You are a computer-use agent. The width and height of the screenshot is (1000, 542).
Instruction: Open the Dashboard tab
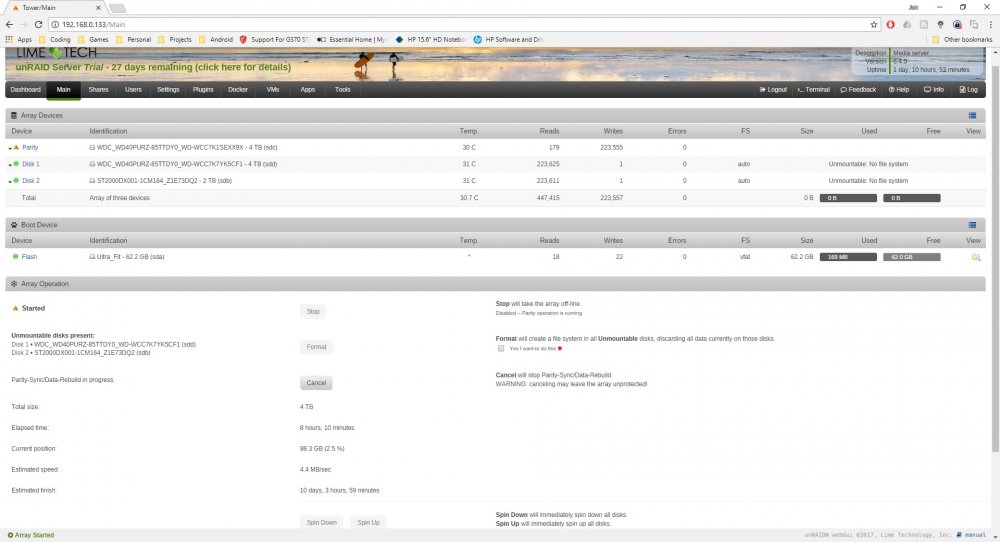click(26, 90)
